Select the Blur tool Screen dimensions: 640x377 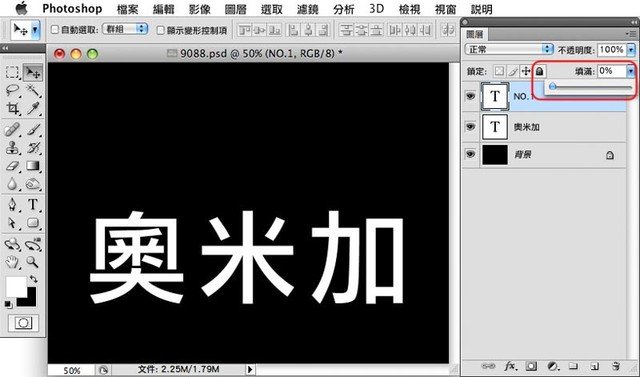pyautogui.click(x=12, y=184)
